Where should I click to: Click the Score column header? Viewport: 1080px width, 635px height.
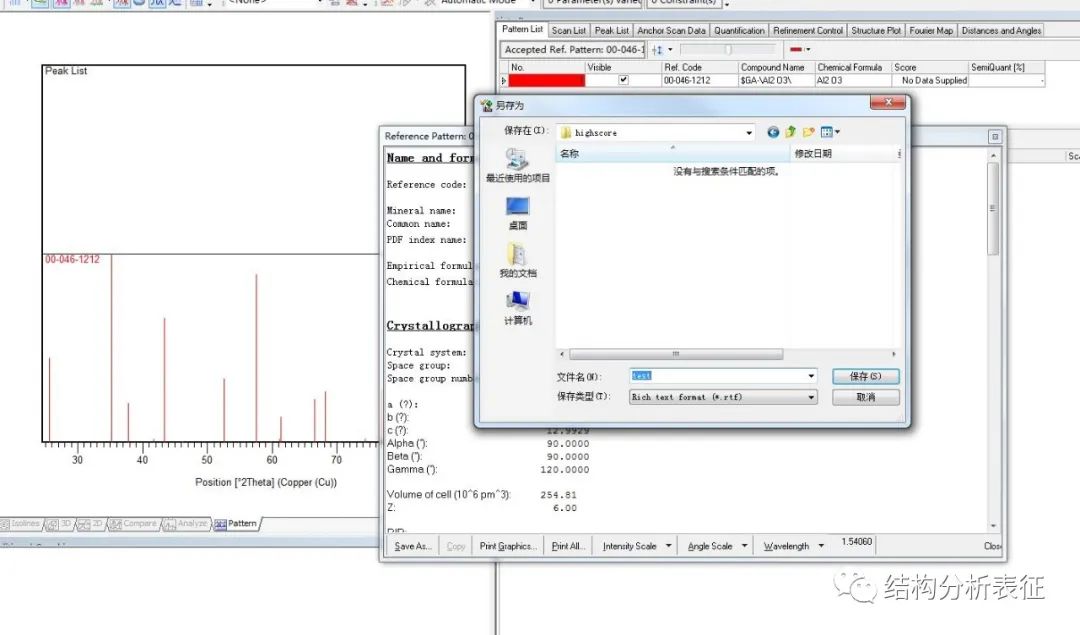(x=930, y=67)
